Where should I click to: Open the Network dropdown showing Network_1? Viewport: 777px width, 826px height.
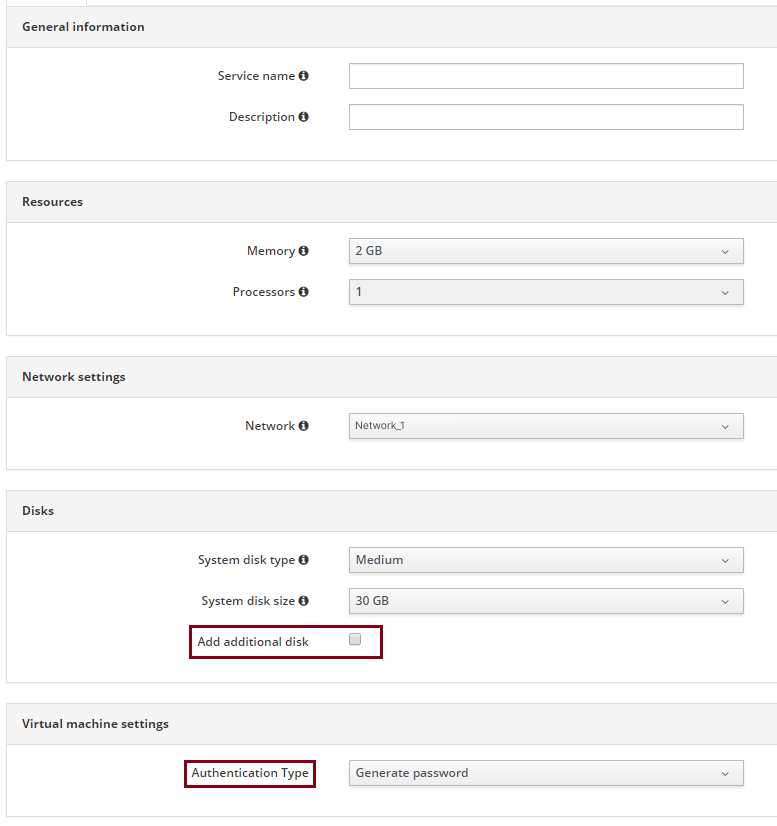pyautogui.click(x=546, y=426)
